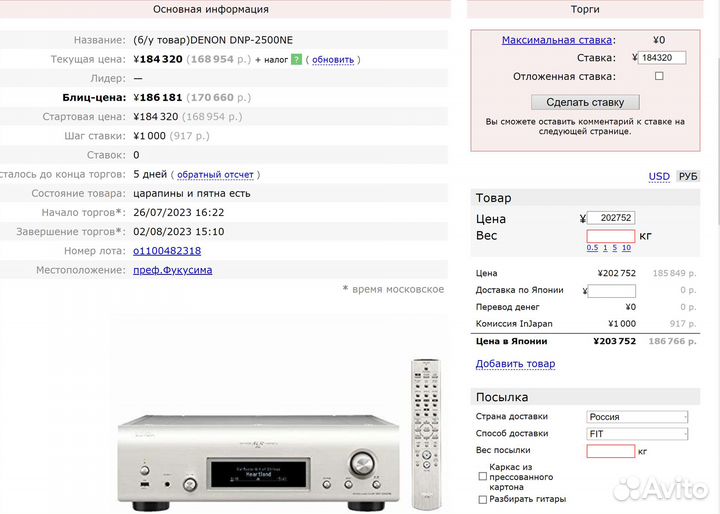The image size is (720, 514).
Task: Click the end time '02/08/2023 15:10'
Action: click(x=179, y=232)
